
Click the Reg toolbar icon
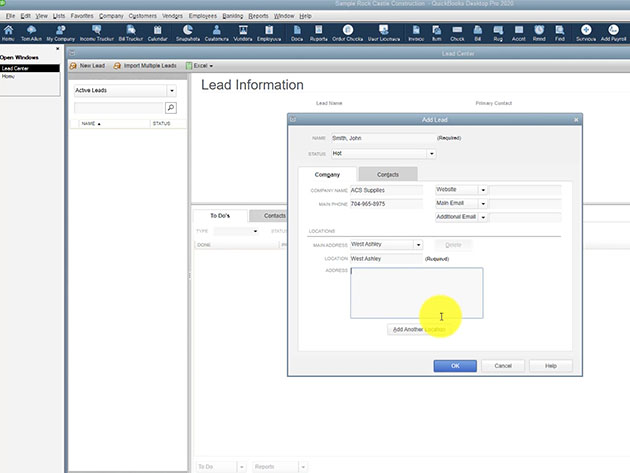[x=498, y=33]
